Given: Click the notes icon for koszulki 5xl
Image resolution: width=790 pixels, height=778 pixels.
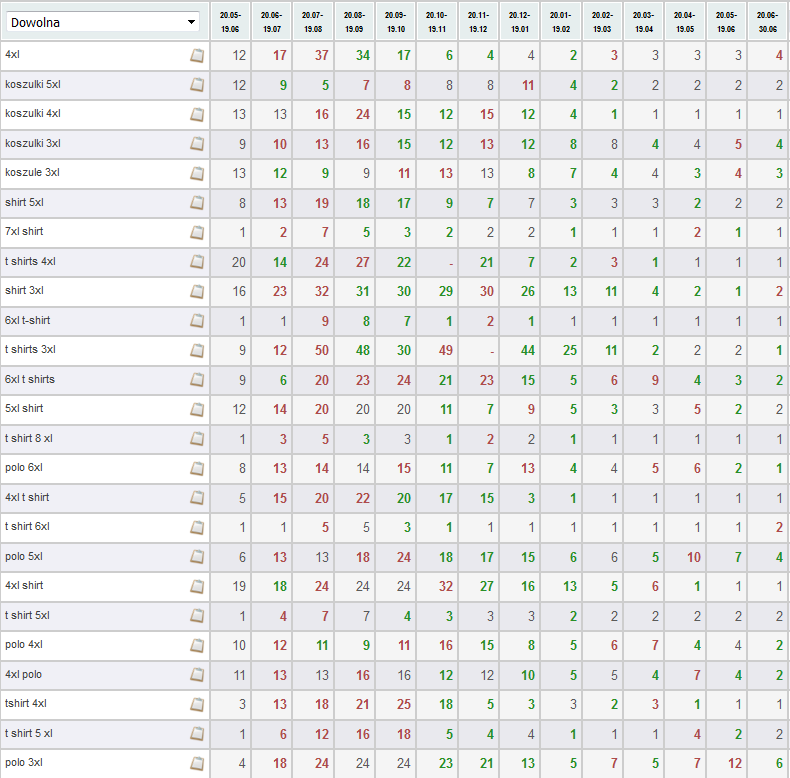Looking at the screenshot, I should click(x=197, y=85).
